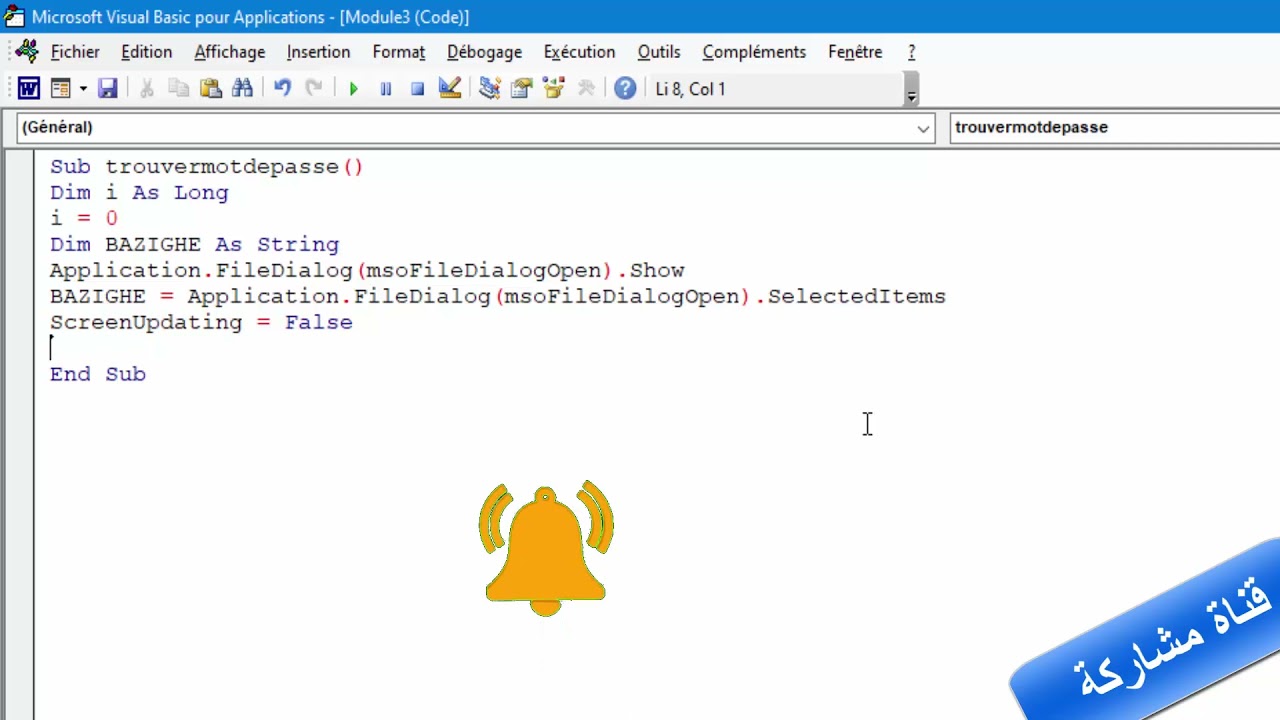Viewport: 1280px width, 720px height.
Task: Toggle Design Mode icon
Action: coord(449,89)
